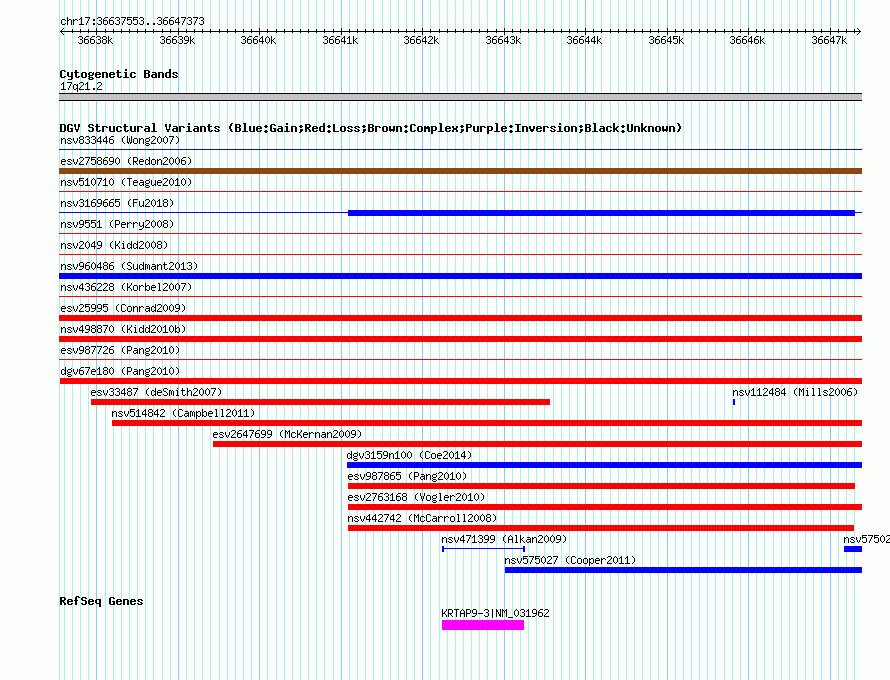Click the 36642k ruler tick label
Screen dimensions: 890x680
(x=421, y=40)
